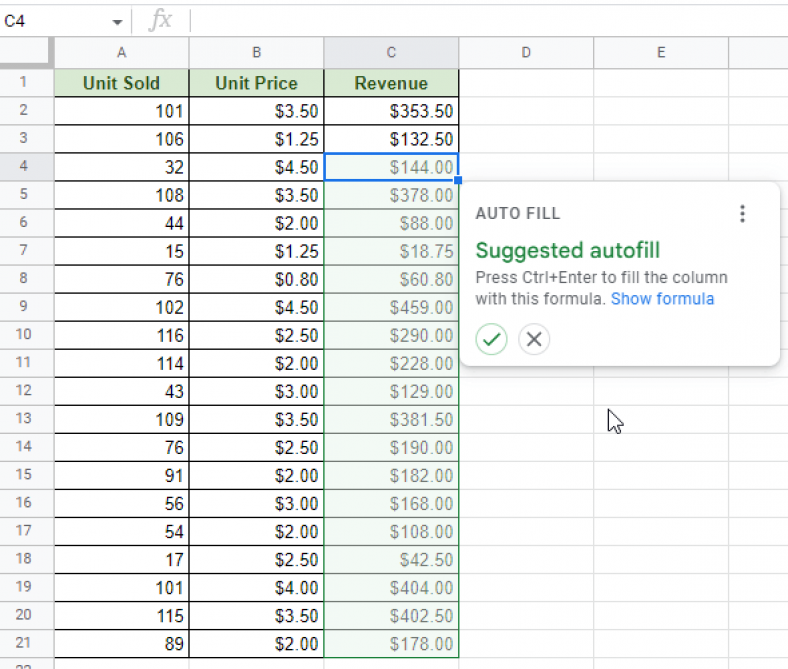
Task: Click the Unit Sold header cell
Action: pyautogui.click(x=121, y=83)
